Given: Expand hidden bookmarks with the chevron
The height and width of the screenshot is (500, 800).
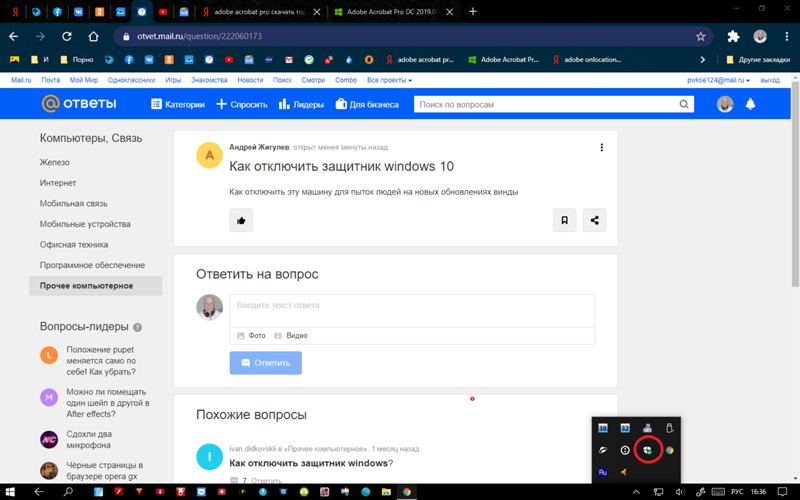Looking at the screenshot, I should point(703,60).
